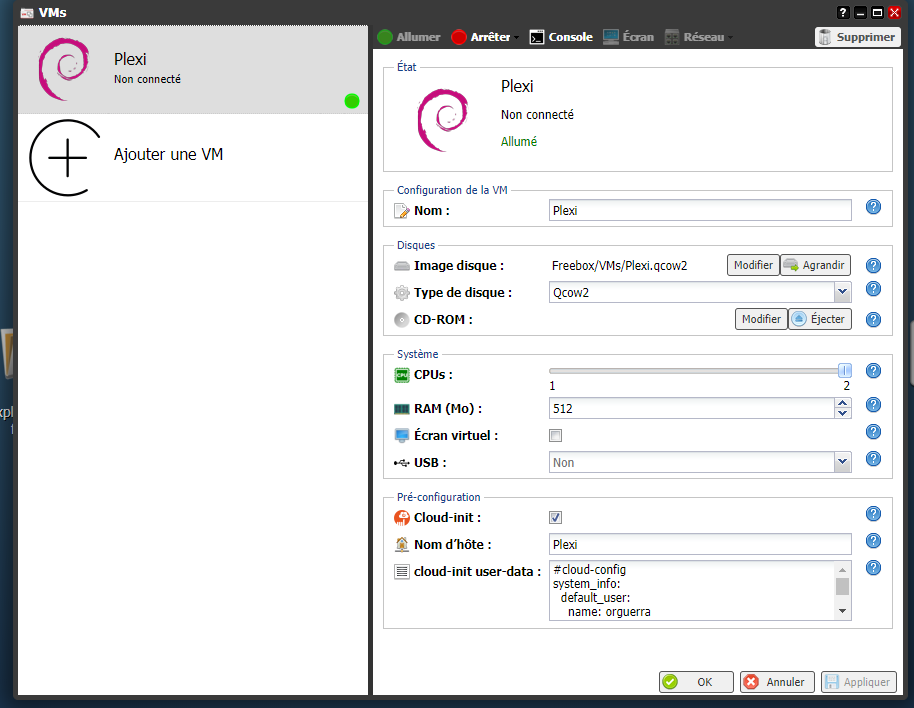Click the cloud-init user-data list icon
The height and width of the screenshot is (708, 914).
click(x=402, y=572)
